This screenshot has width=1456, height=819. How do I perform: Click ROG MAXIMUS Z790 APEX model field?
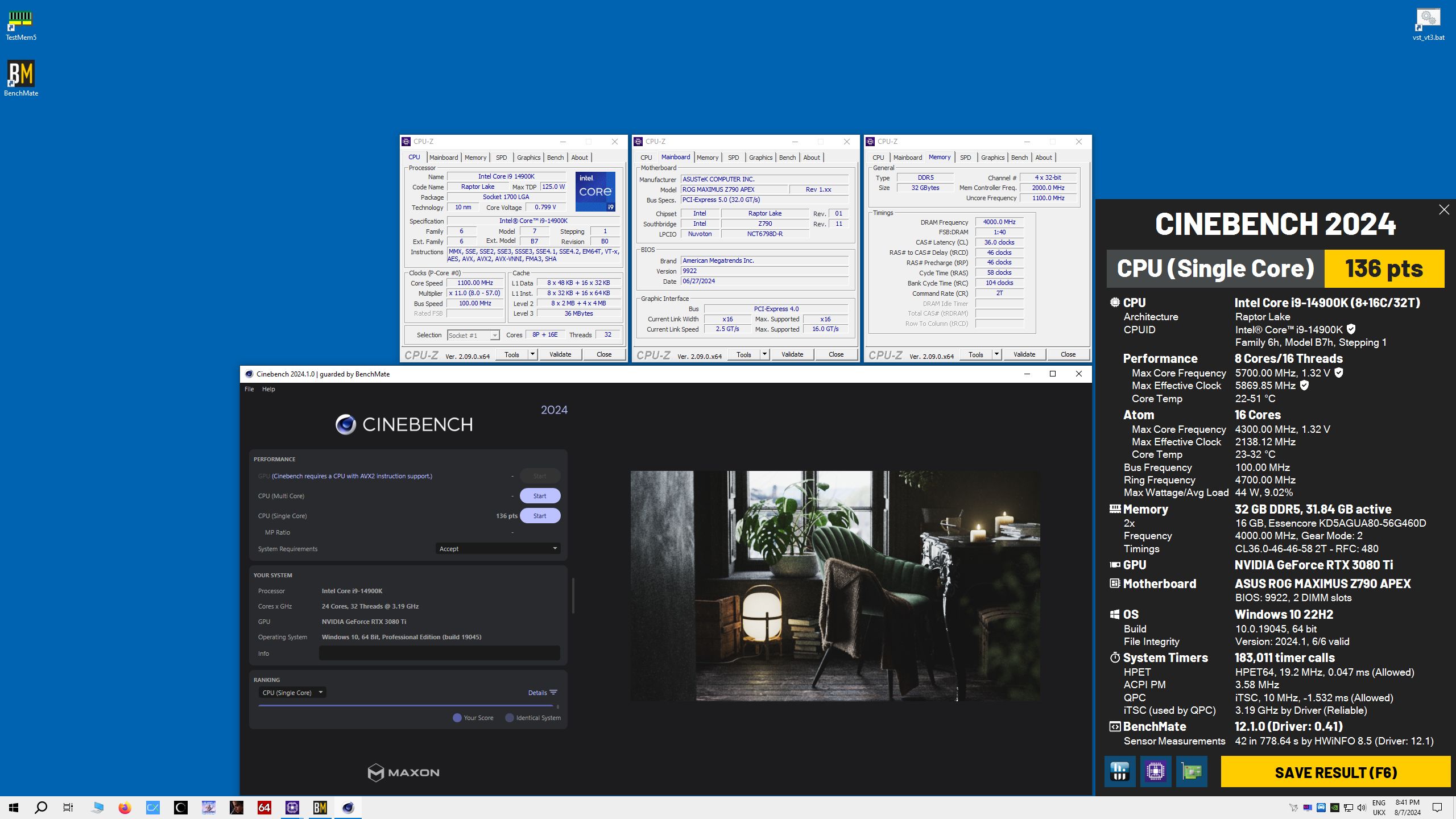pyautogui.click(x=734, y=189)
